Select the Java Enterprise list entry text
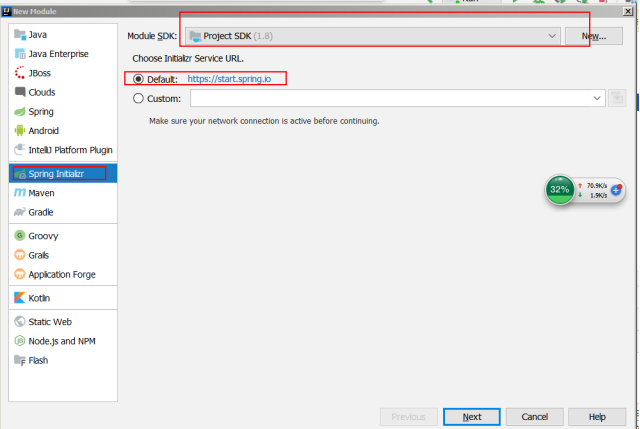The width and height of the screenshot is (640, 429). [x=58, y=54]
